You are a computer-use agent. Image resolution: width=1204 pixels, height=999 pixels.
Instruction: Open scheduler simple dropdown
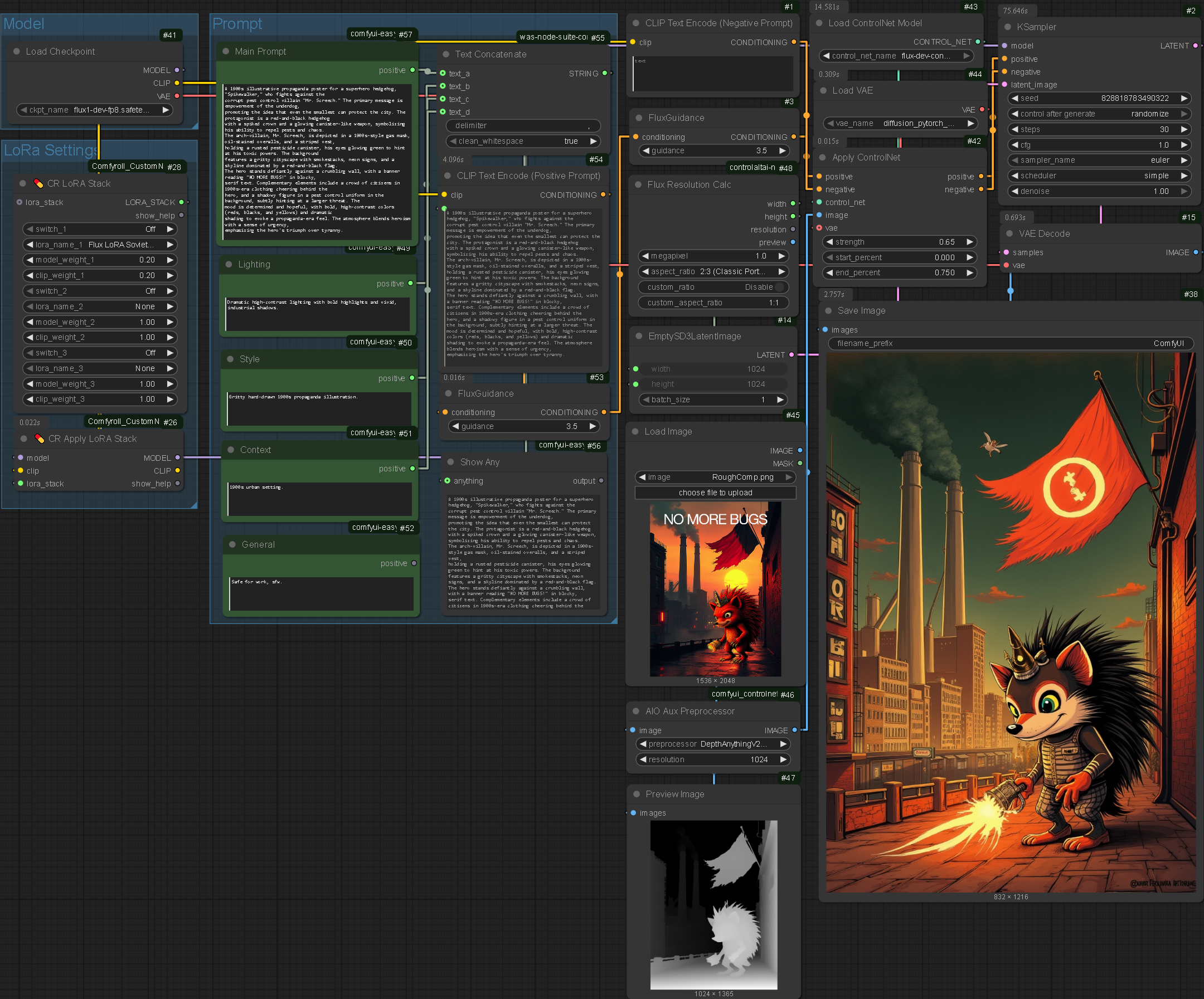1099,176
